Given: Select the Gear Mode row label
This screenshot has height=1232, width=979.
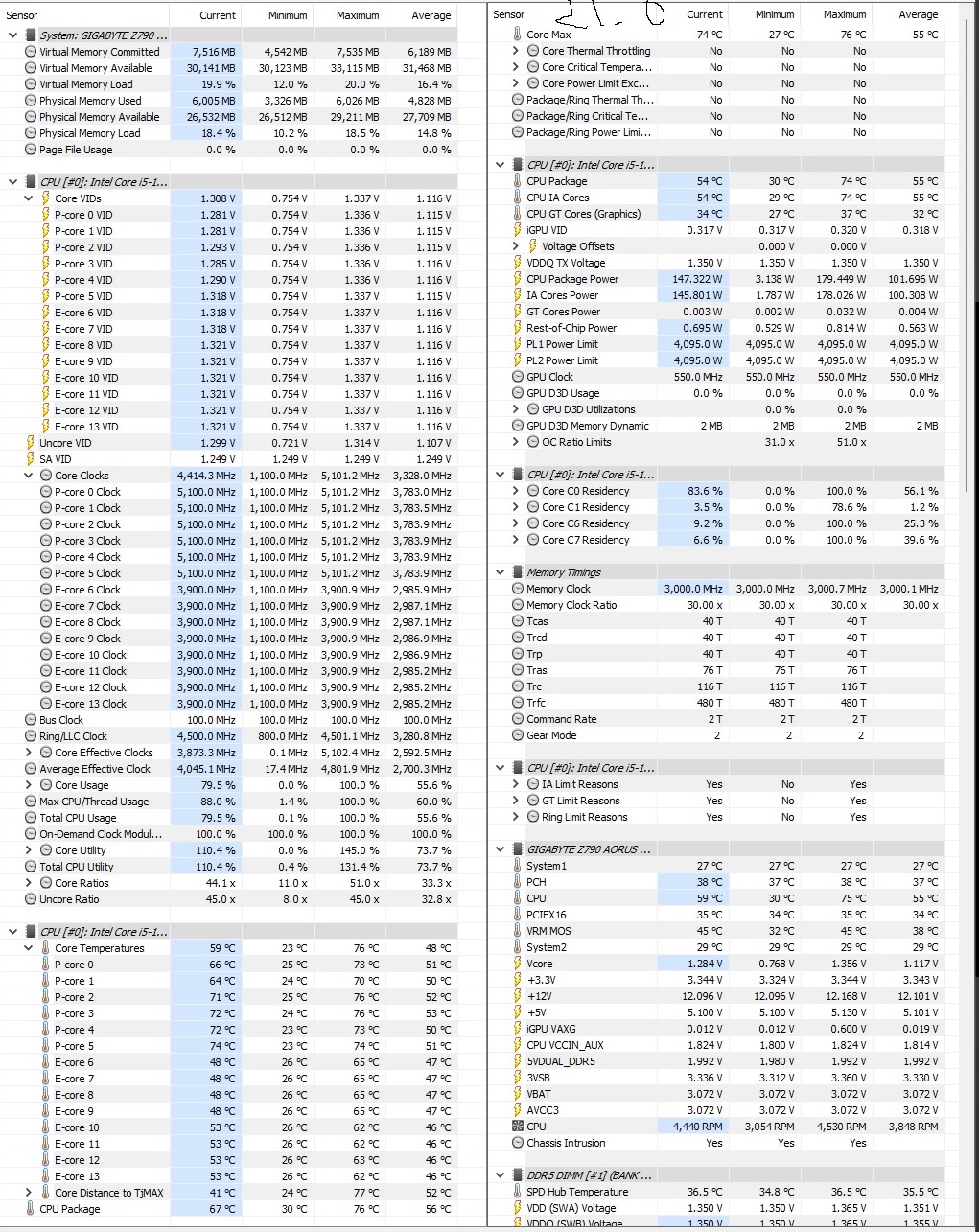Looking at the screenshot, I should coord(551,735).
